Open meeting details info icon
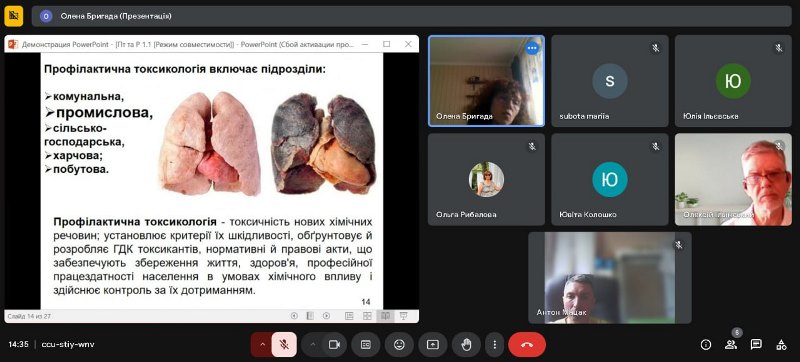800x362 pixels. [706, 345]
